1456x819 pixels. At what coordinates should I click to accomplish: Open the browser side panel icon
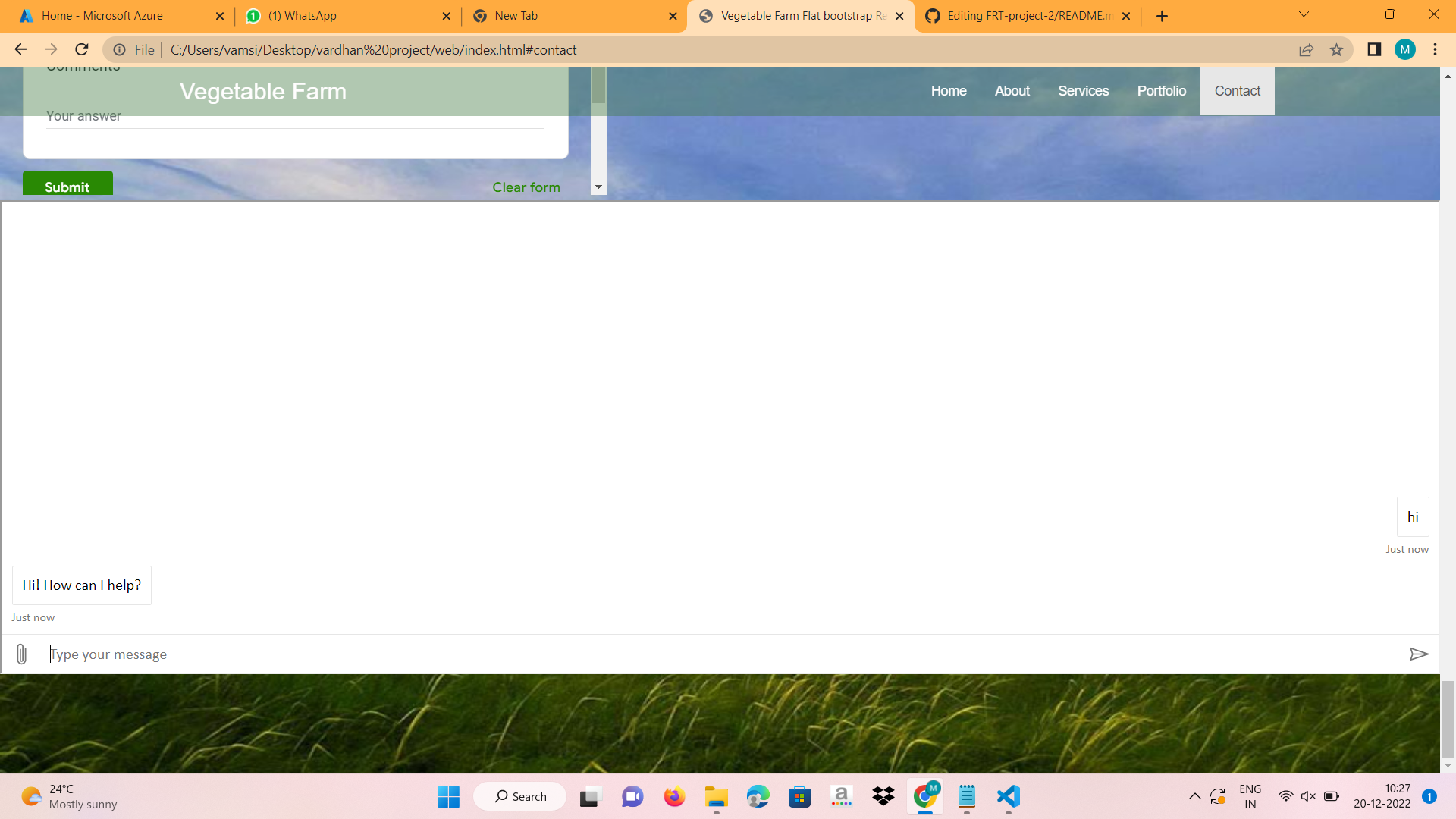click(1373, 50)
